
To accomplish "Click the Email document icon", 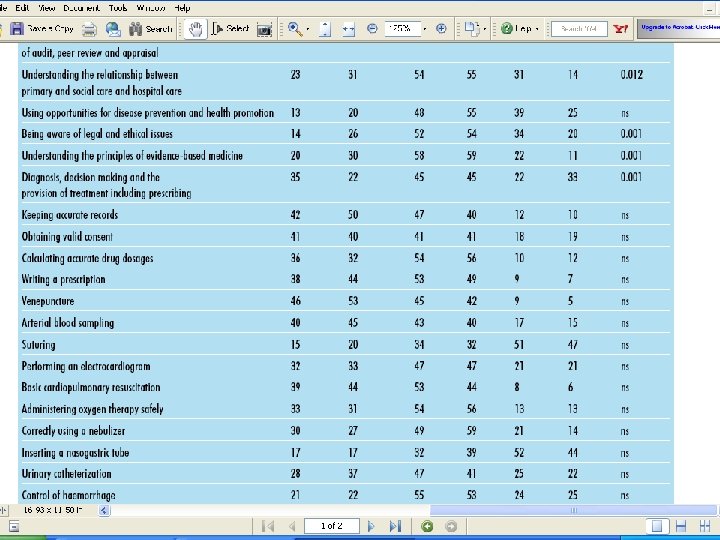I will click(x=113, y=29).
